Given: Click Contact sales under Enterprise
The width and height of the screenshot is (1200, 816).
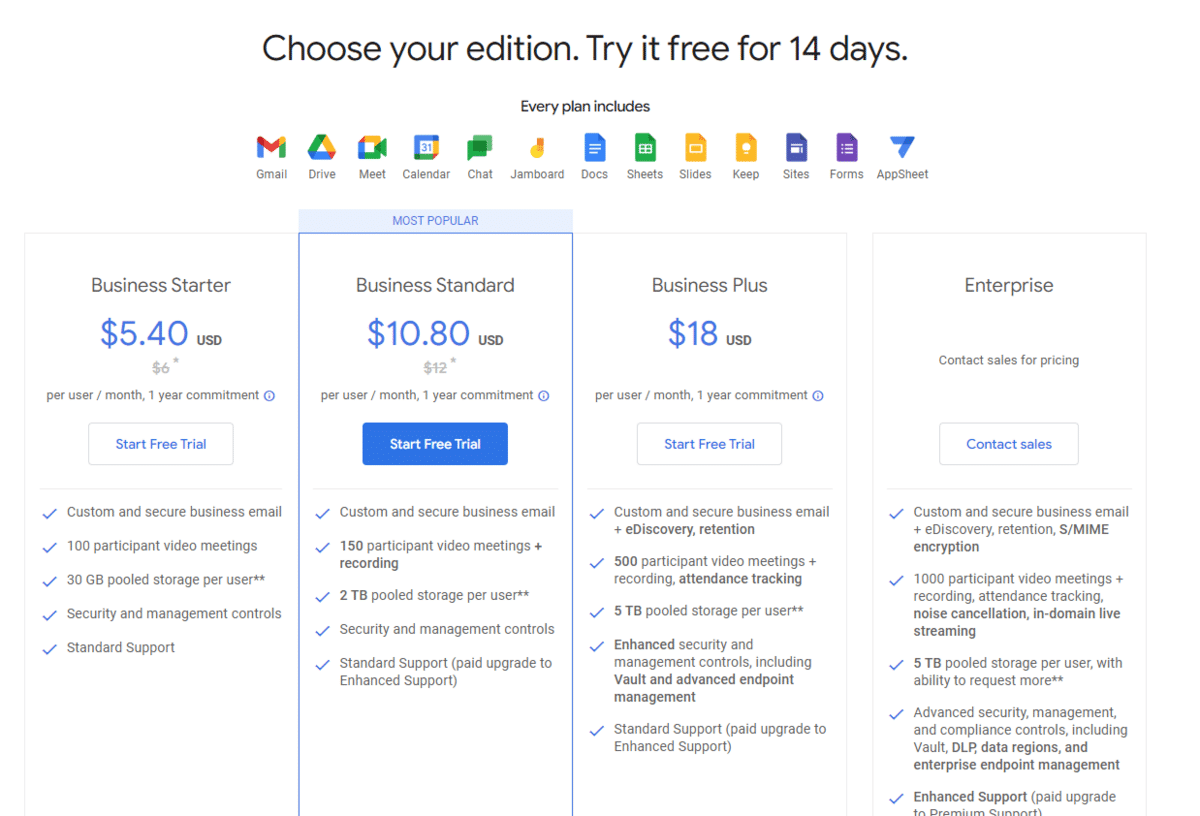Looking at the screenshot, I should coord(1009,444).
